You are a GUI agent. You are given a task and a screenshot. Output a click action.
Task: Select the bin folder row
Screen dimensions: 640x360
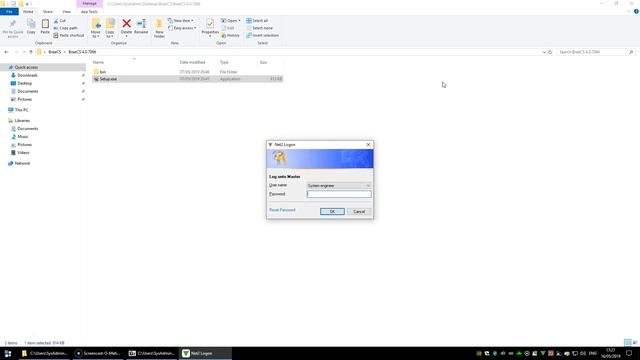(x=187, y=72)
